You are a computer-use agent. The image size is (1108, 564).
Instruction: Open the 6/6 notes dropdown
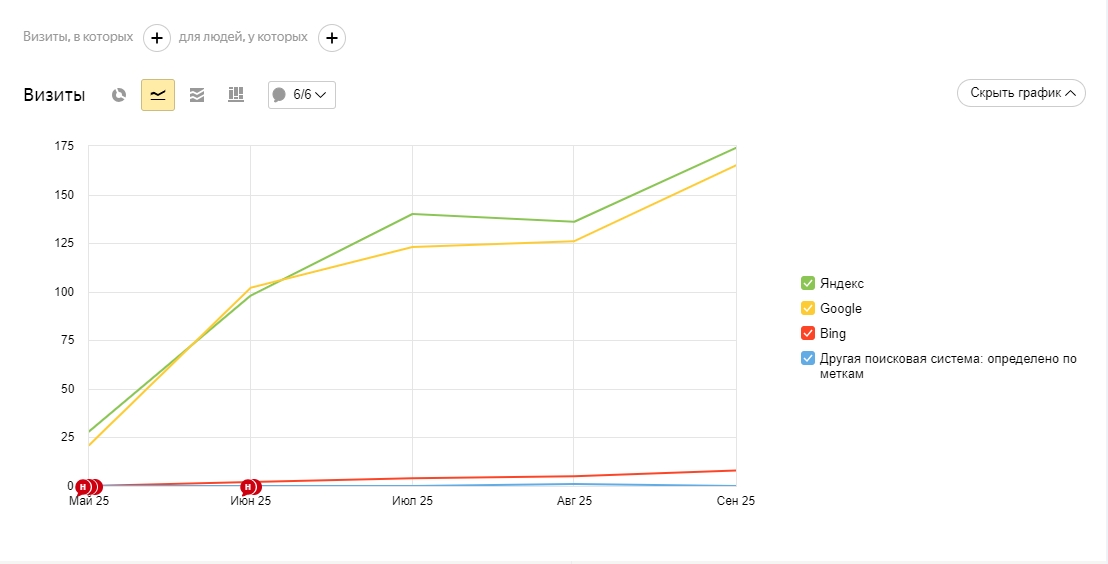tap(302, 95)
